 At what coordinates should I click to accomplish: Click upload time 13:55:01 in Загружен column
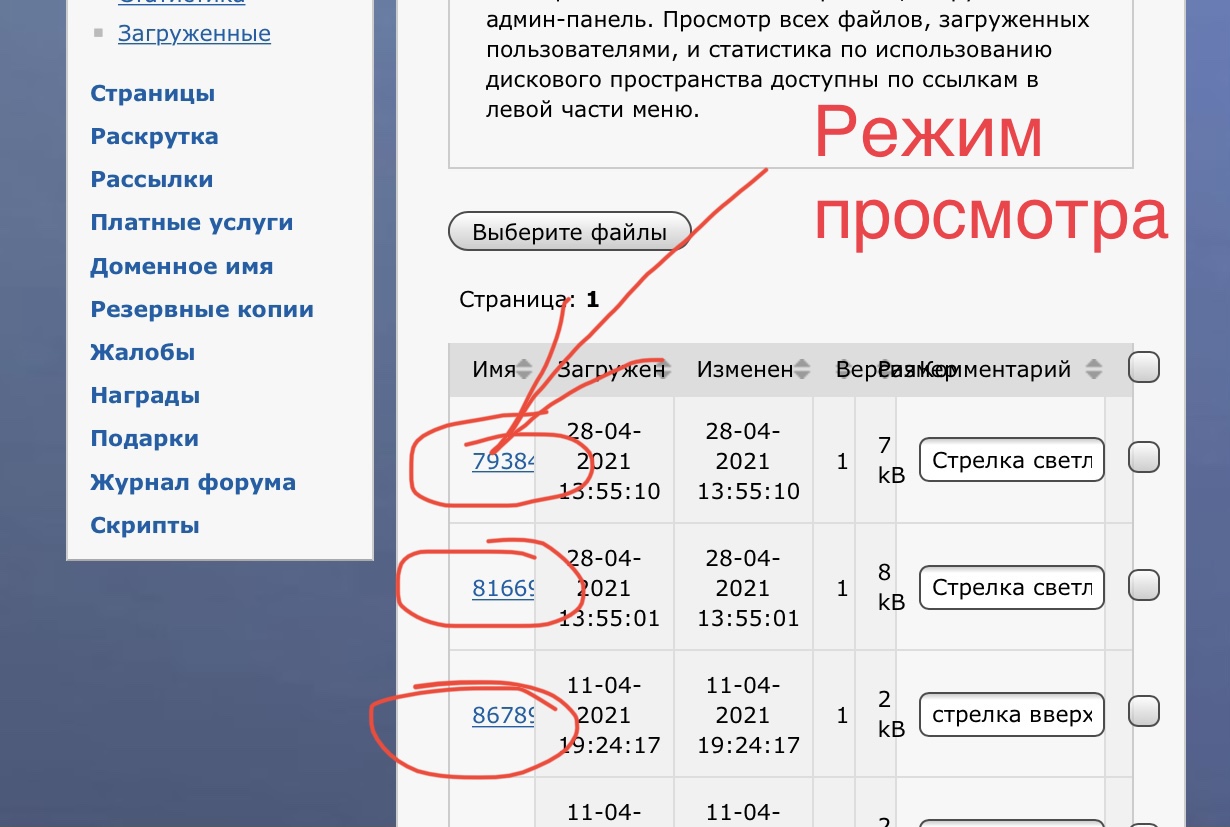click(609, 619)
